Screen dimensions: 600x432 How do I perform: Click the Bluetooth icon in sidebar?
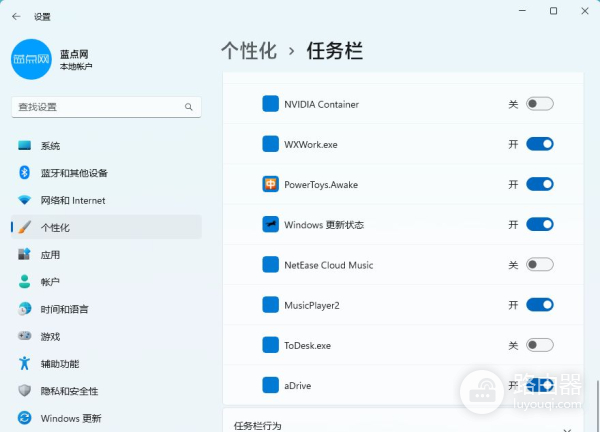24,173
